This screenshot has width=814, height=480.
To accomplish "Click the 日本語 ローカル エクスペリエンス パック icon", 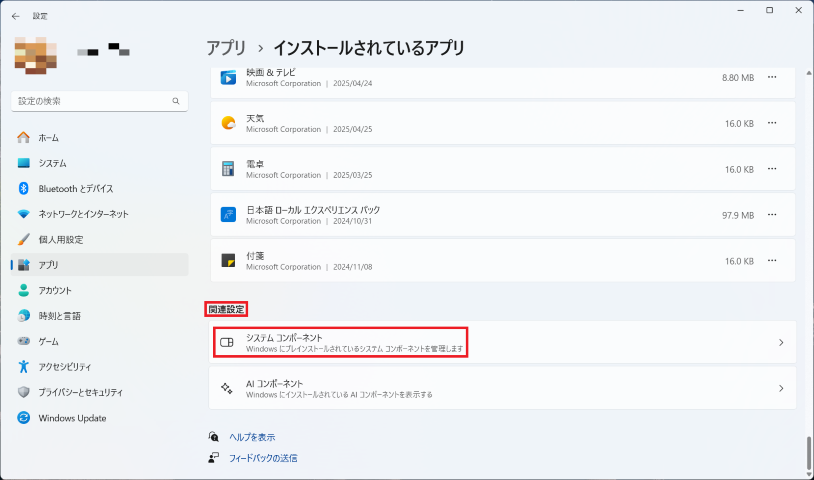I will [228, 215].
